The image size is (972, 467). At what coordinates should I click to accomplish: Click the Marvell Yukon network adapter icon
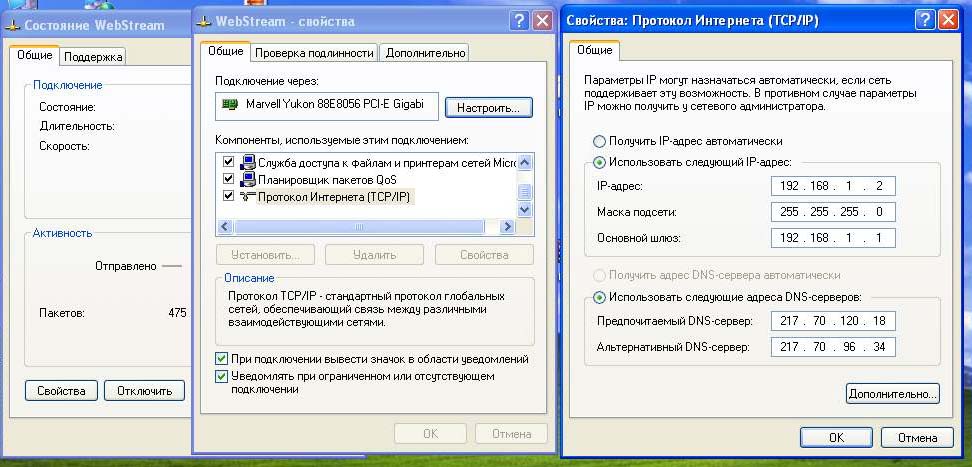click(231, 104)
